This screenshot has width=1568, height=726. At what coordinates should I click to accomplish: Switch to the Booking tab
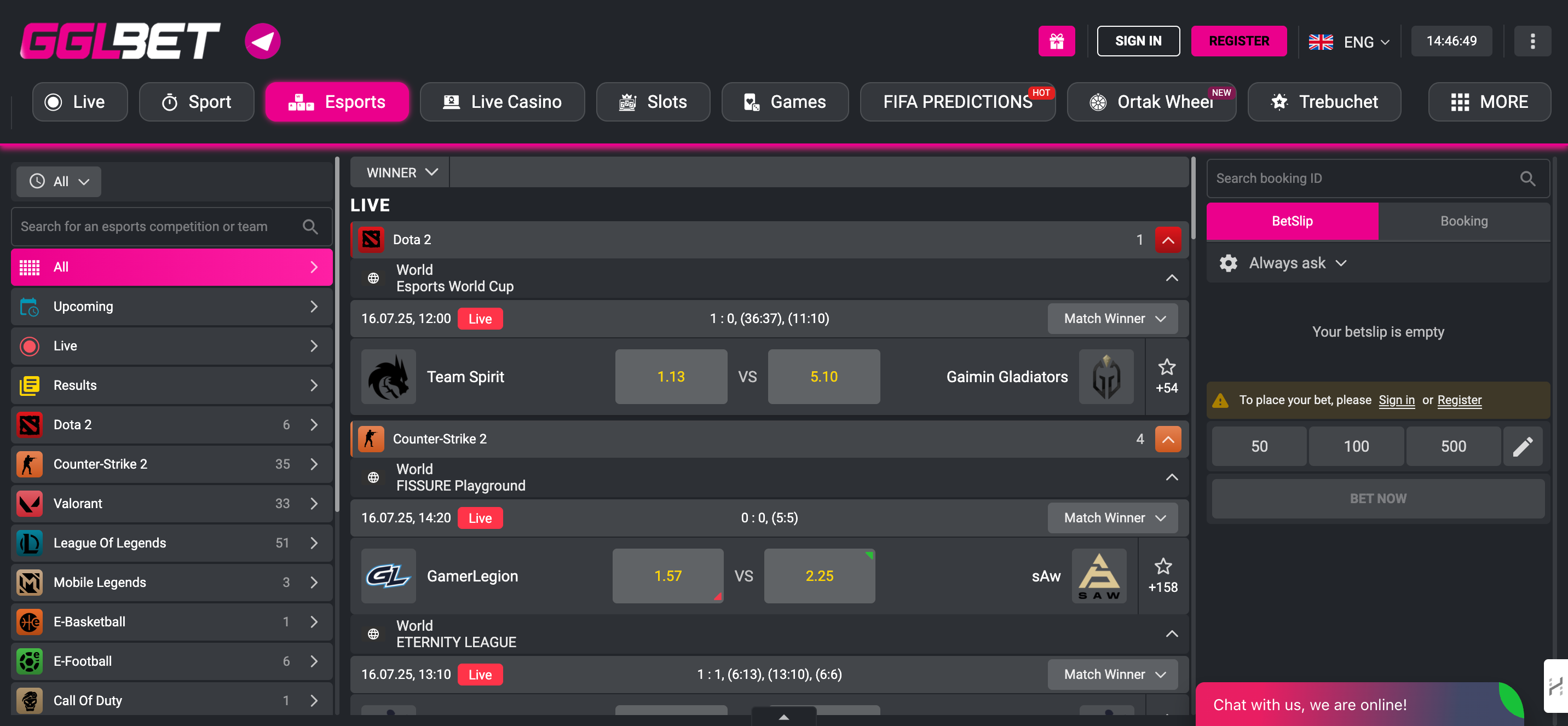coord(1464,221)
